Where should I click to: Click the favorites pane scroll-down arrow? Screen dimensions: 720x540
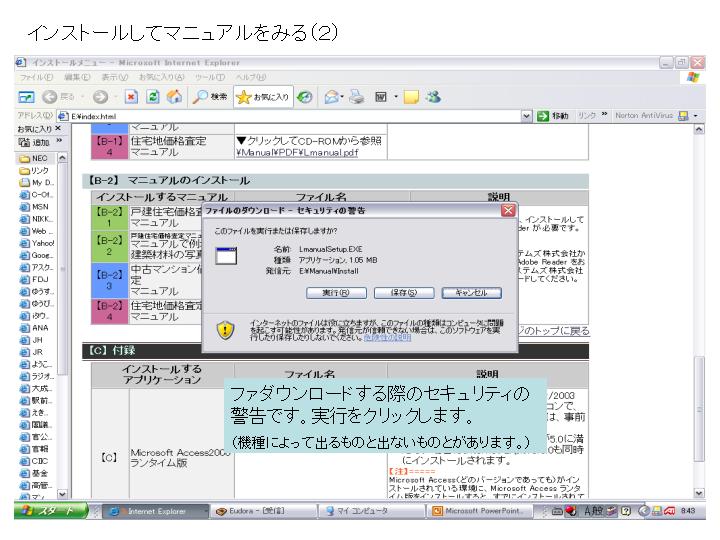[x=62, y=495]
